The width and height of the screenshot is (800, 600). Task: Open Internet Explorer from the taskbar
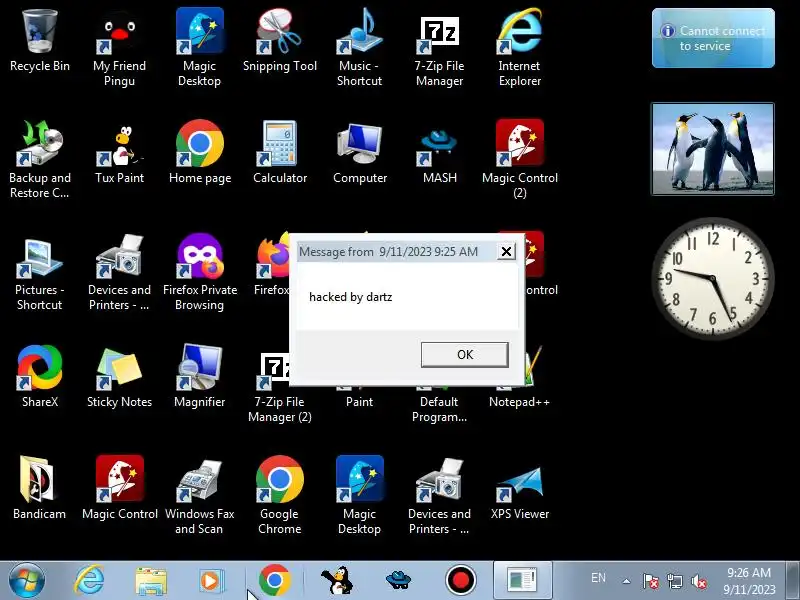89,581
